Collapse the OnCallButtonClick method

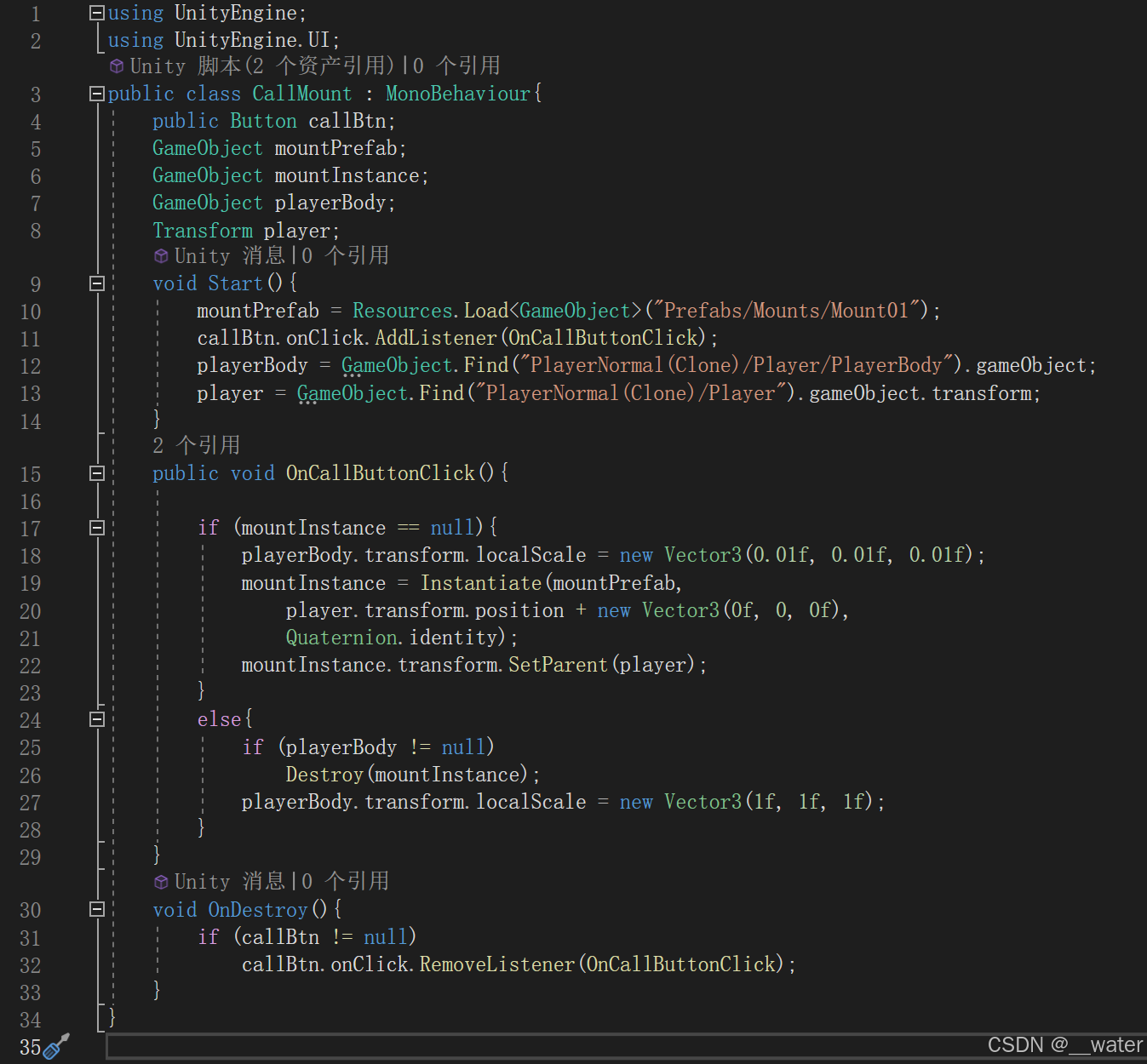pyautogui.click(x=97, y=473)
